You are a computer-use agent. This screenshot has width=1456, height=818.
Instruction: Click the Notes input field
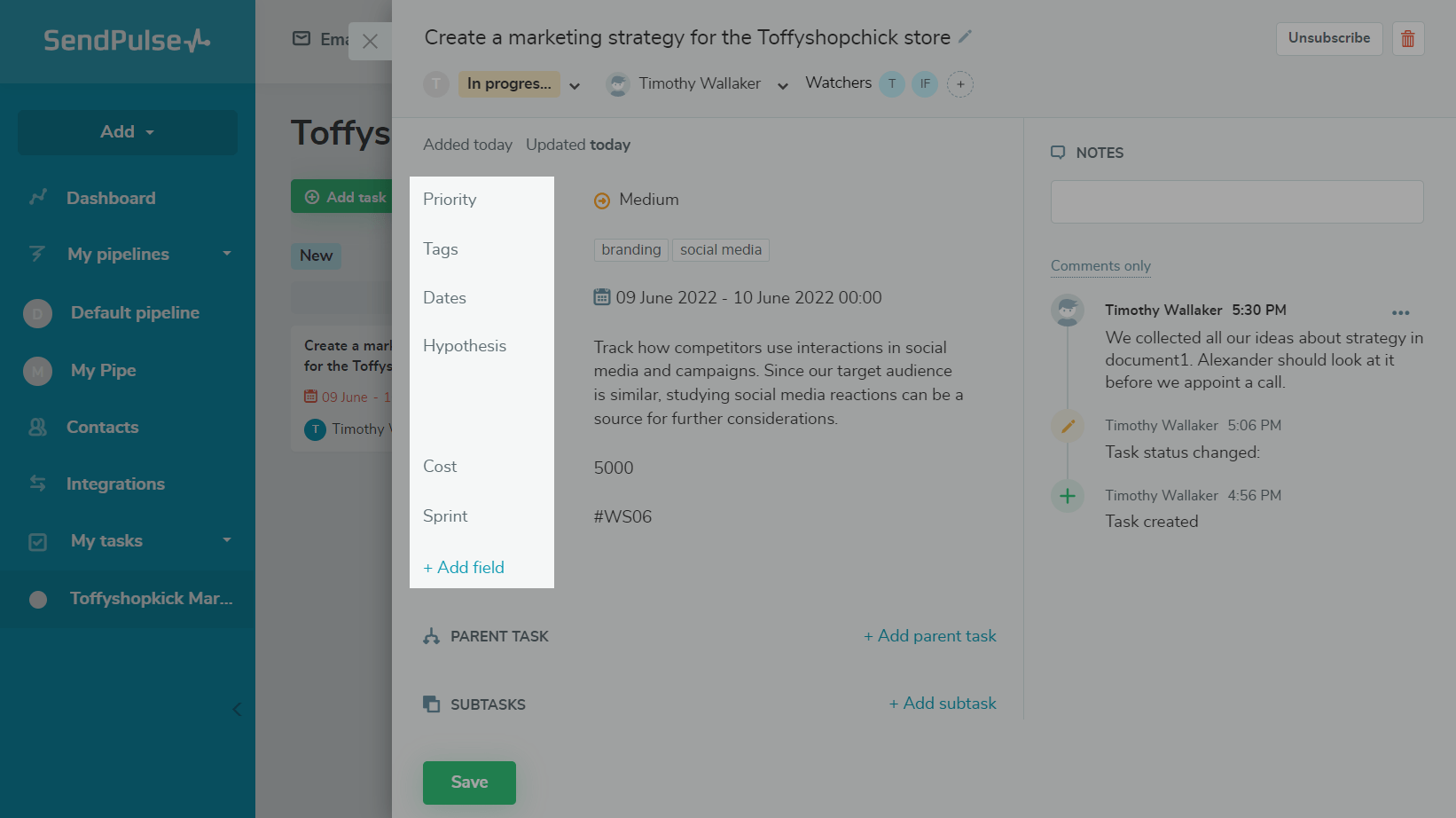(1237, 202)
